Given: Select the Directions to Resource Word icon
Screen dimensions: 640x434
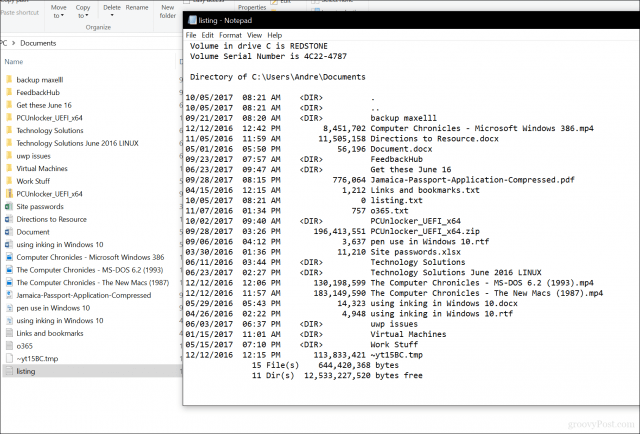Looking at the screenshot, I should [x=9, y=219].
